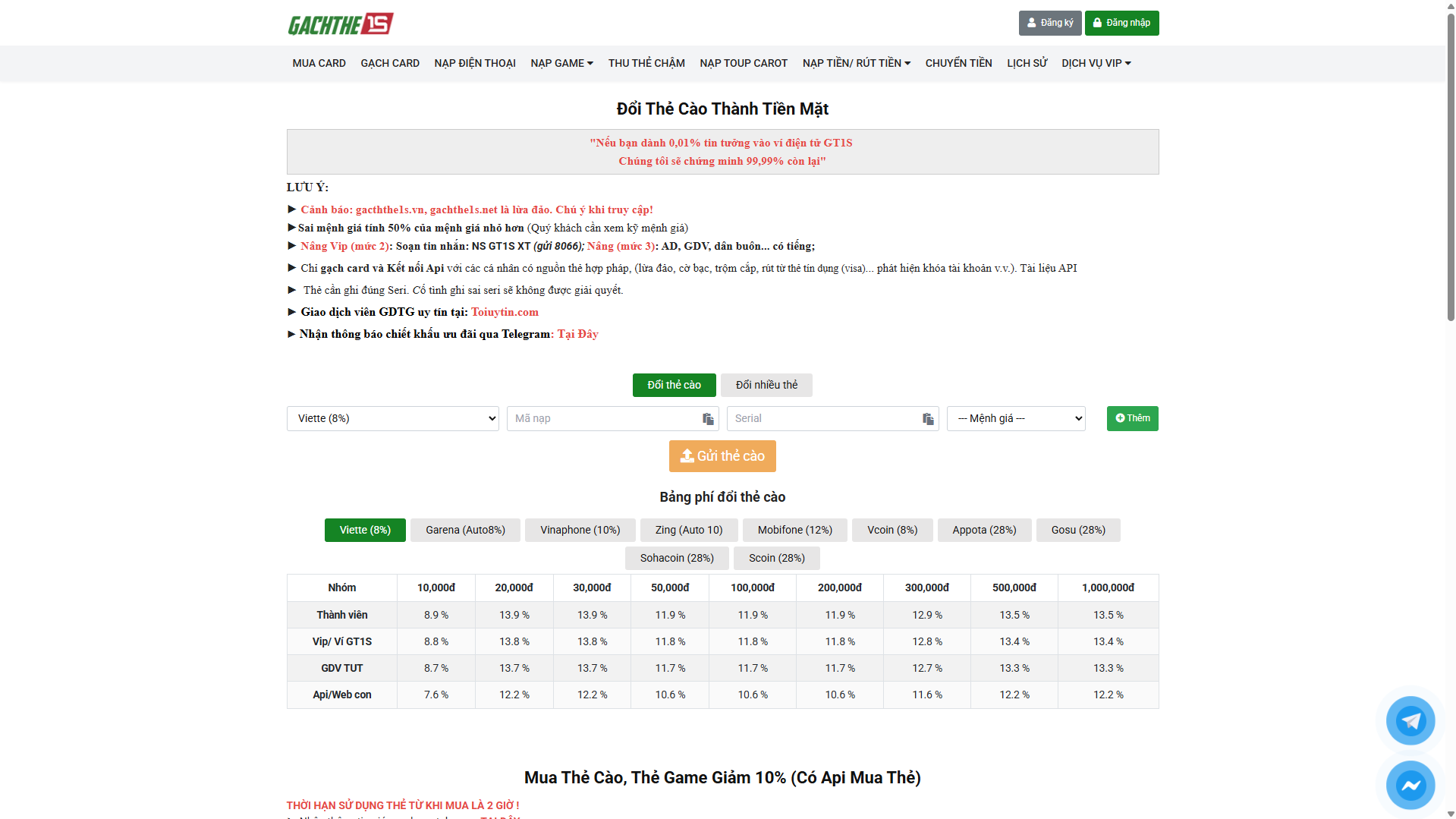Visit the Toiuytin.com link

[505, 312]
